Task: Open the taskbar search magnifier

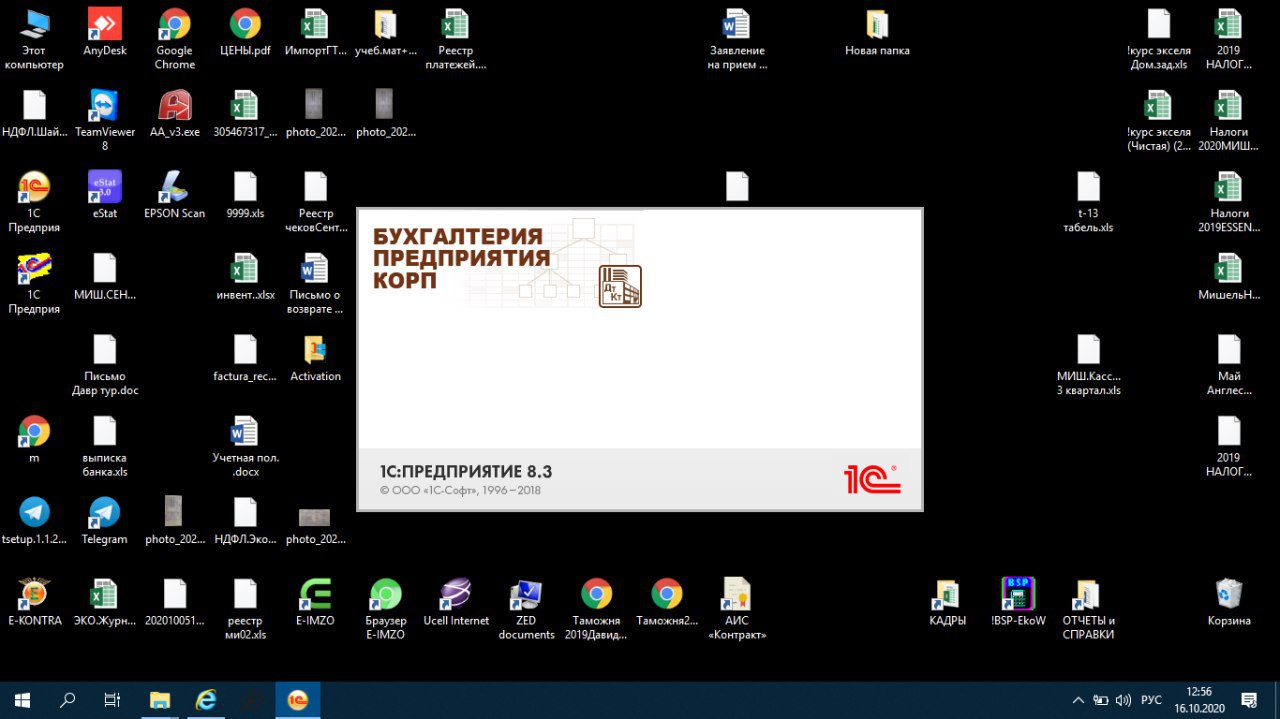Action: (x=68, y=700)
